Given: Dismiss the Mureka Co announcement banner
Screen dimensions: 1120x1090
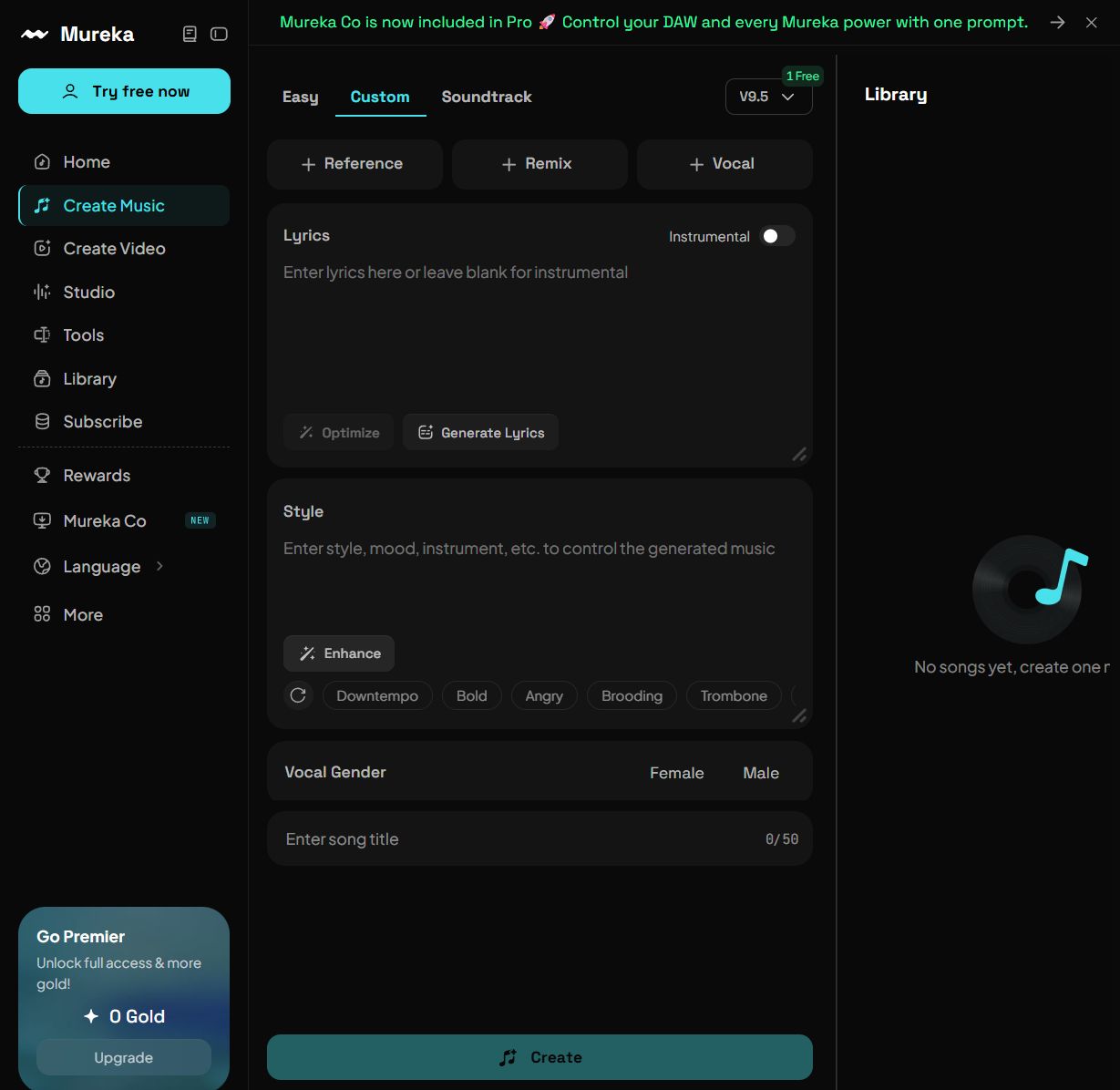Looking at the screenshot, I should [x=1092, y=23].
